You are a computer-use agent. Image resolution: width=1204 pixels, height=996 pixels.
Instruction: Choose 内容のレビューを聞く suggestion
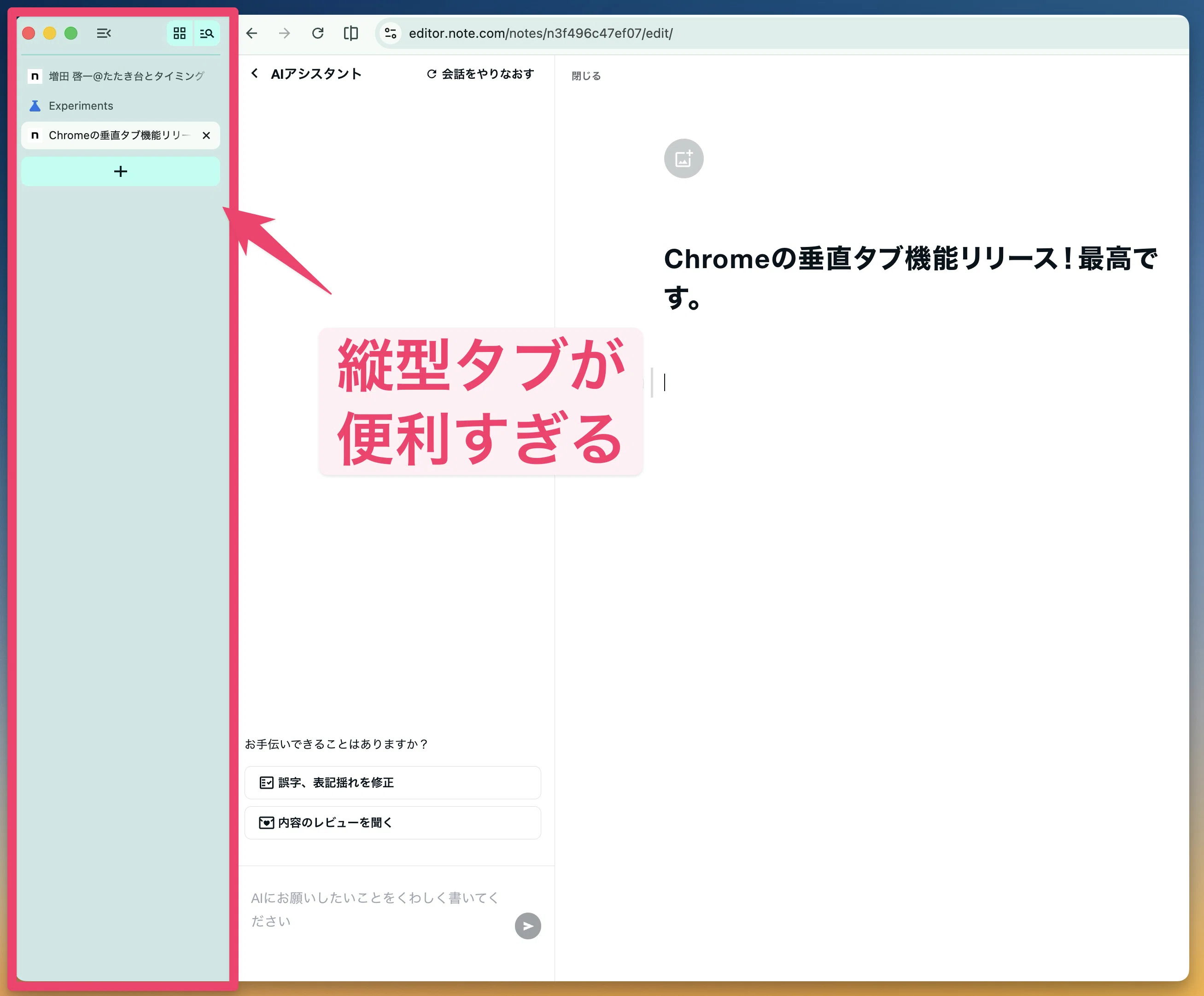393,823
